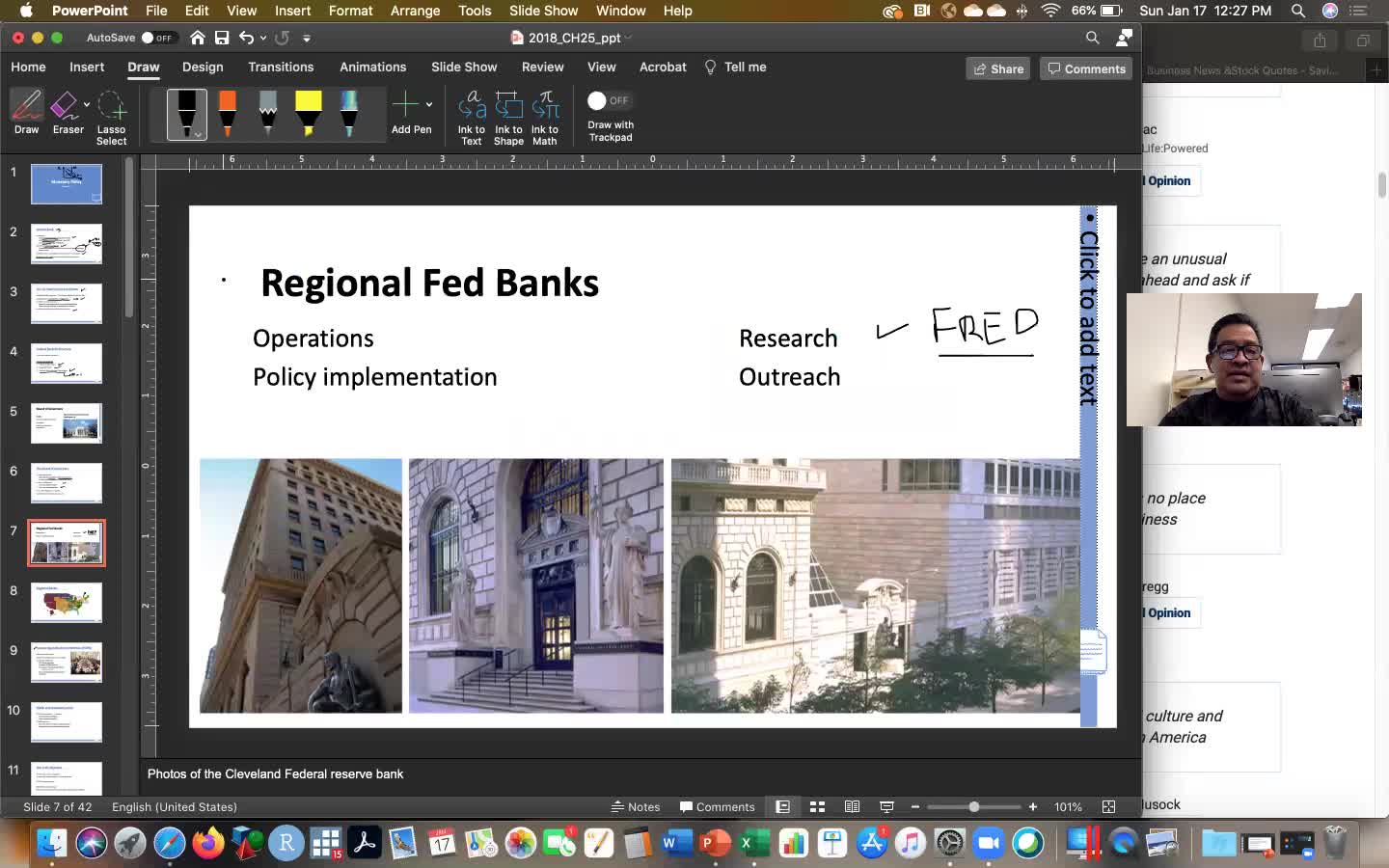1389x868 pixels.
Task: Click the Wi-Fi icon in menu bar
Action: click(1051, 11)
